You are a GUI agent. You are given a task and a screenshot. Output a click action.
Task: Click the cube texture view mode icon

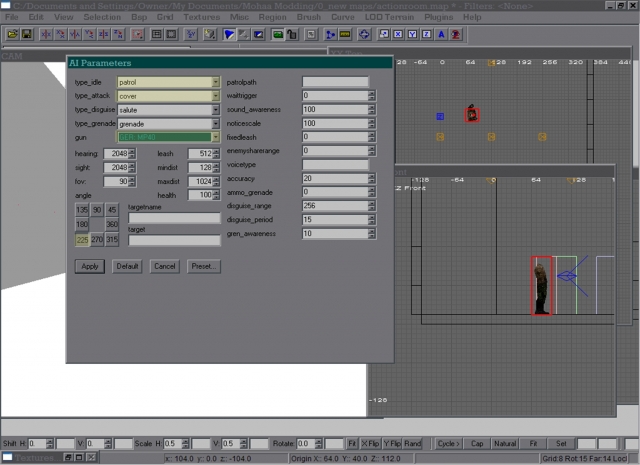pyautogui.click(x=210, y=34)
